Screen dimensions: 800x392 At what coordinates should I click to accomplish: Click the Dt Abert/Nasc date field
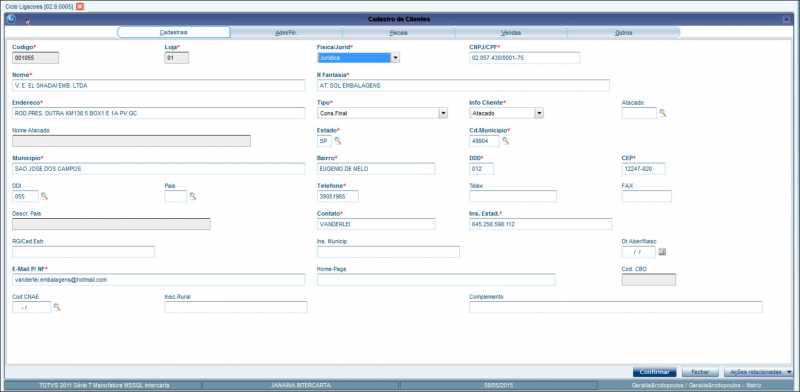click(x=638, y=252)
